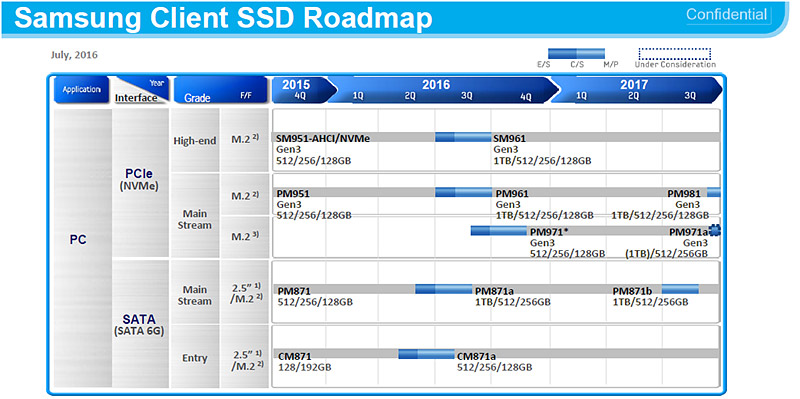Select the 2016 4Q quarter label
The height and width of the screenshot is (399, 800).
pyautogui.click(x=526, y=96)
